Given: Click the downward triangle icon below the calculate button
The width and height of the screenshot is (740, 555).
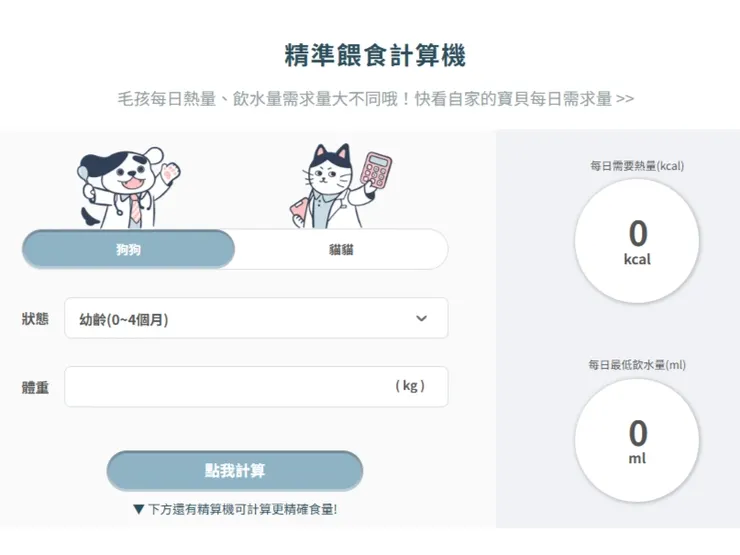Looking at the screenshot, I should pyautogui.click(x=138, y=509).
